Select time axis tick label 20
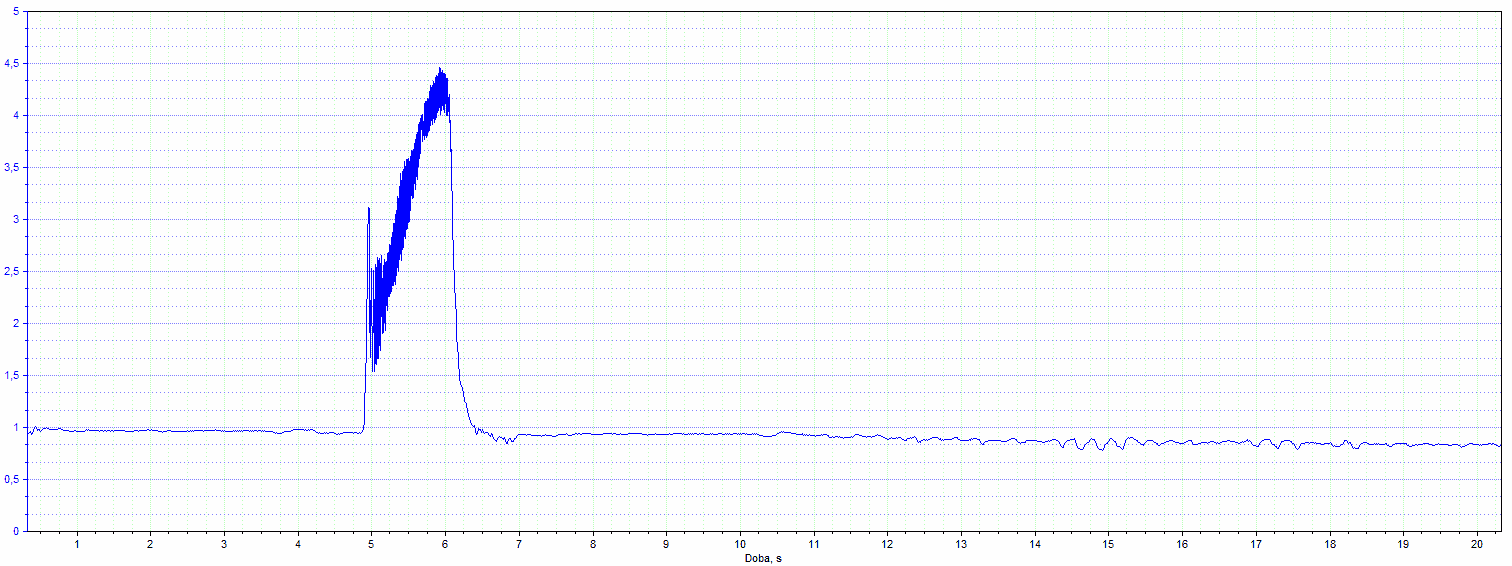The height and width of the screenshot is (566, 1512). (x=1477, y=545)
